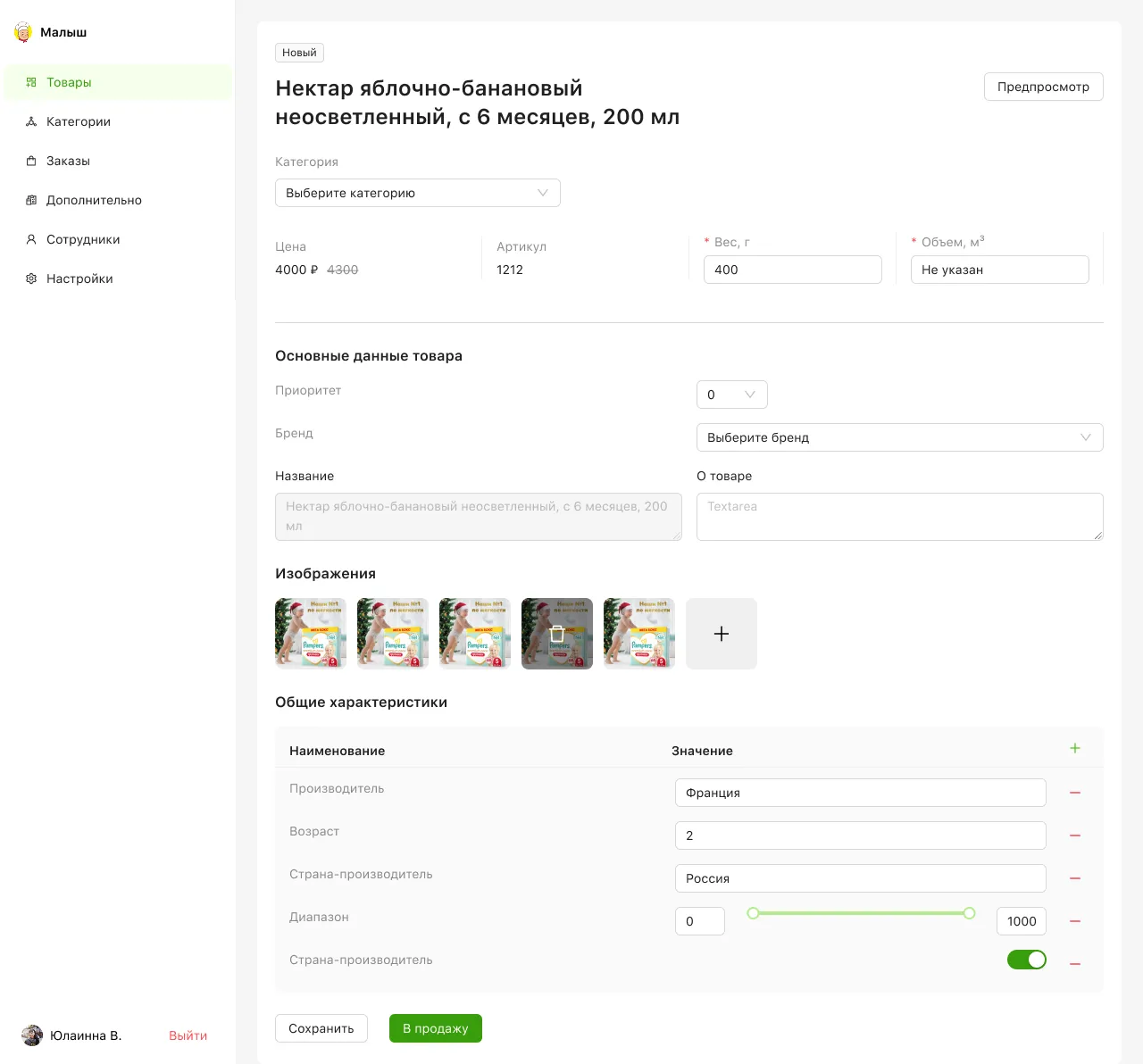Remove the Диапазон row using minus icon
Viewport: 1143px width, 1064px height.
click(1075, 921)
